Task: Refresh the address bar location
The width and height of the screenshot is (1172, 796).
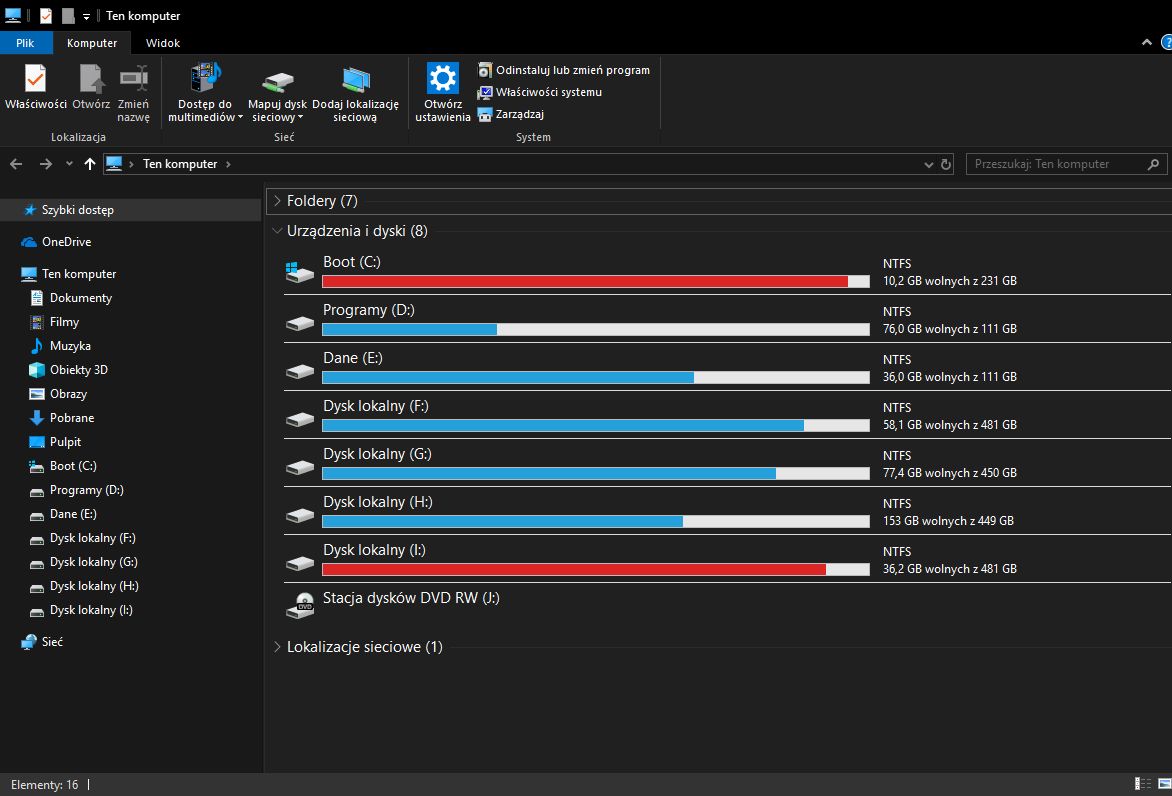Action: pos(945,164)
